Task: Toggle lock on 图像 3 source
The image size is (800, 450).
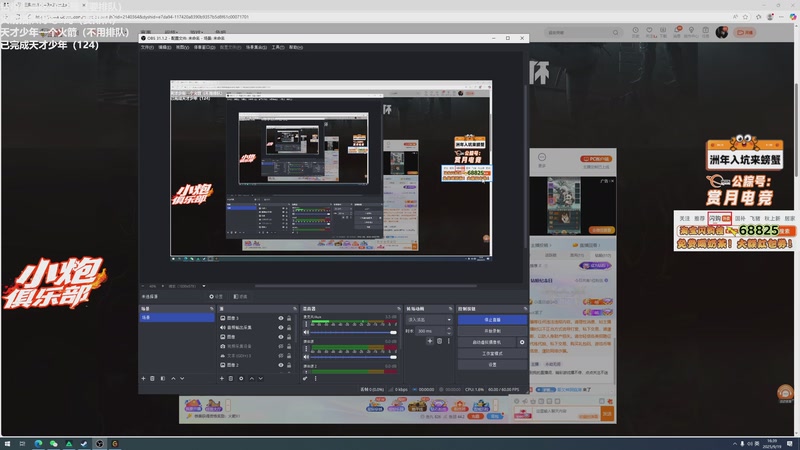Action: coord(289,318)
